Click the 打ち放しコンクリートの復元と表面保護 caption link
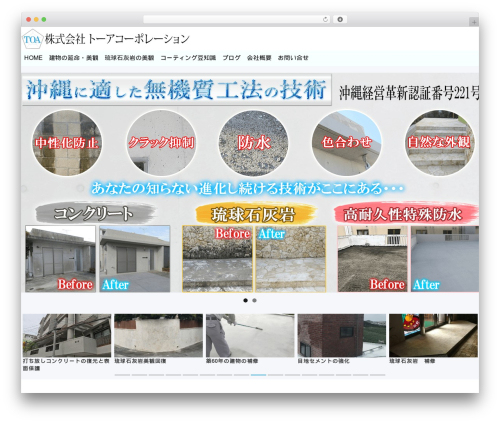 coord(66,364)
